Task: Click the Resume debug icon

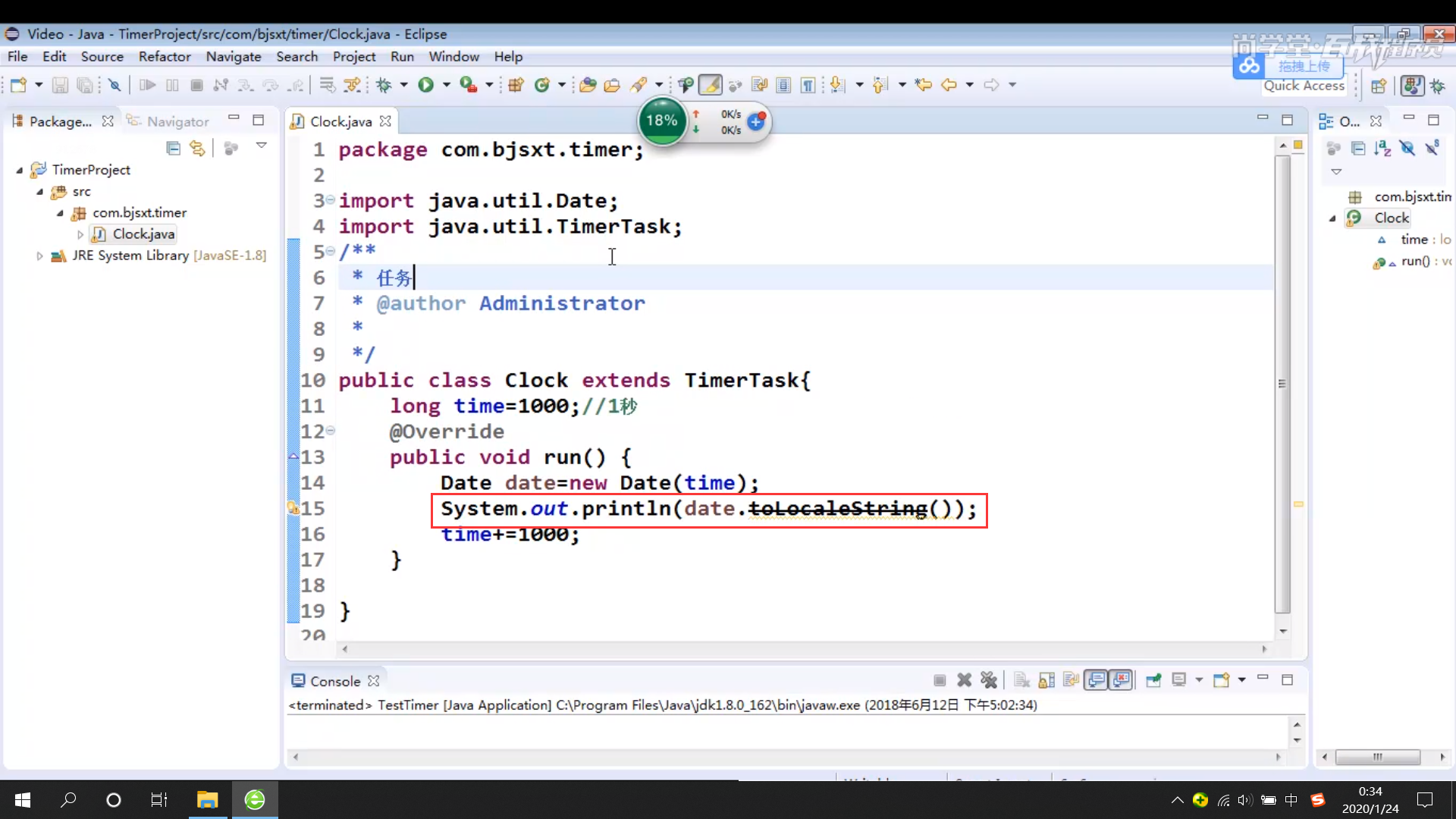Action: [x=147, y=85]
